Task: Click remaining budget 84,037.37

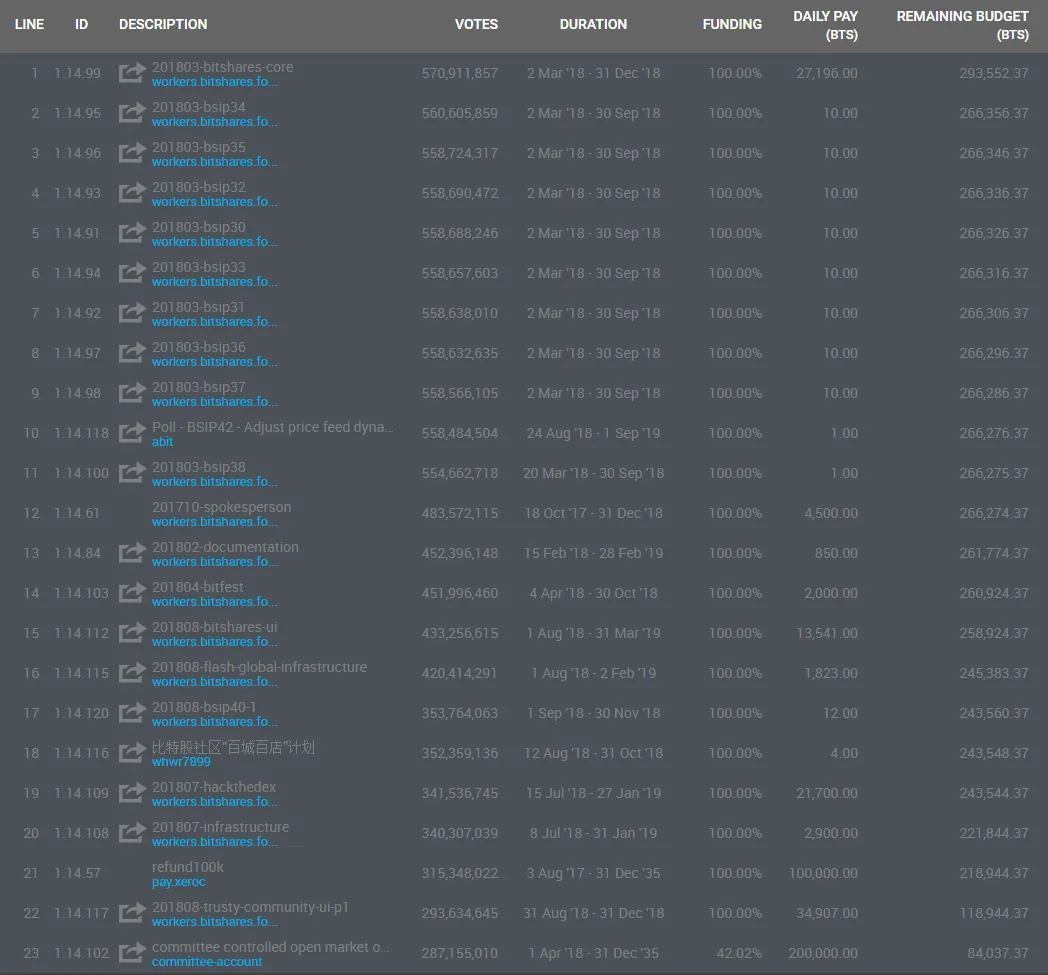Action: click(998, 953)
